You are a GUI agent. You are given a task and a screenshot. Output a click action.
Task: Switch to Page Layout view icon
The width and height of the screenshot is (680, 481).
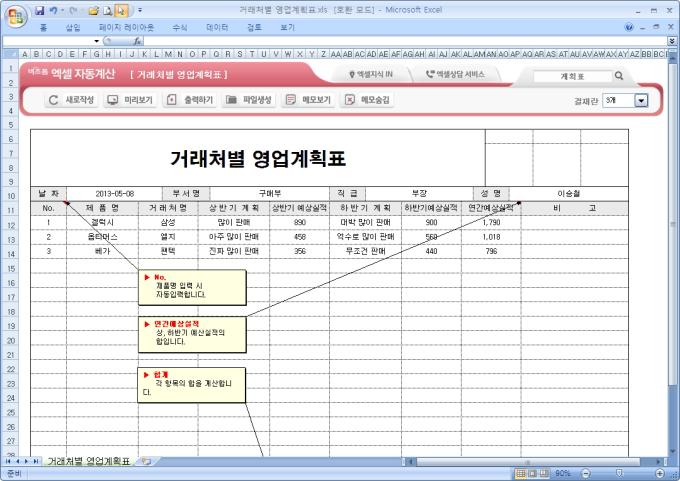(533, 473)
